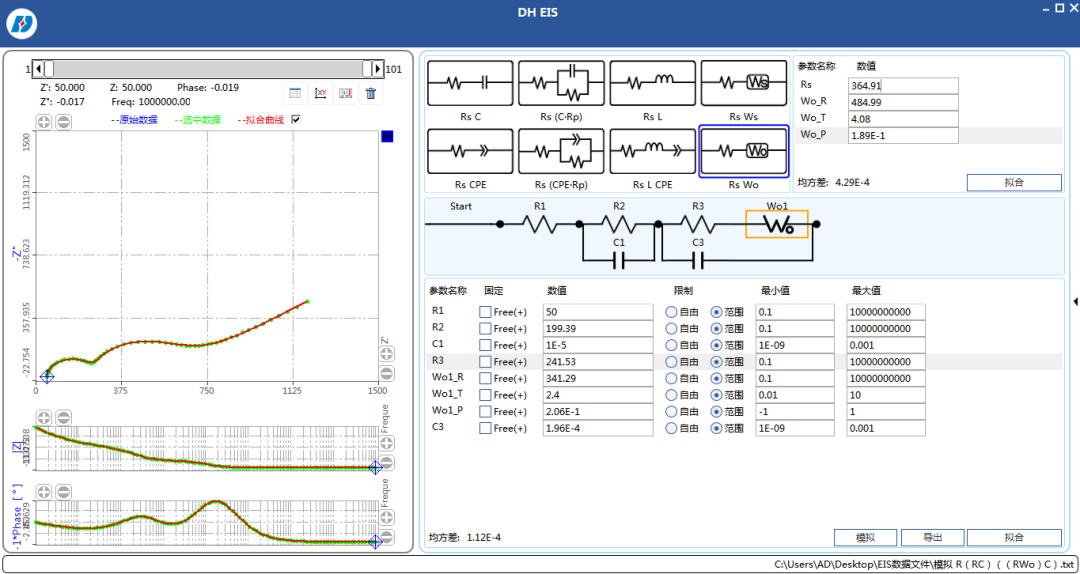
Task: Zoom in on the |Z| Bode plot
Action: coord(43,418)
